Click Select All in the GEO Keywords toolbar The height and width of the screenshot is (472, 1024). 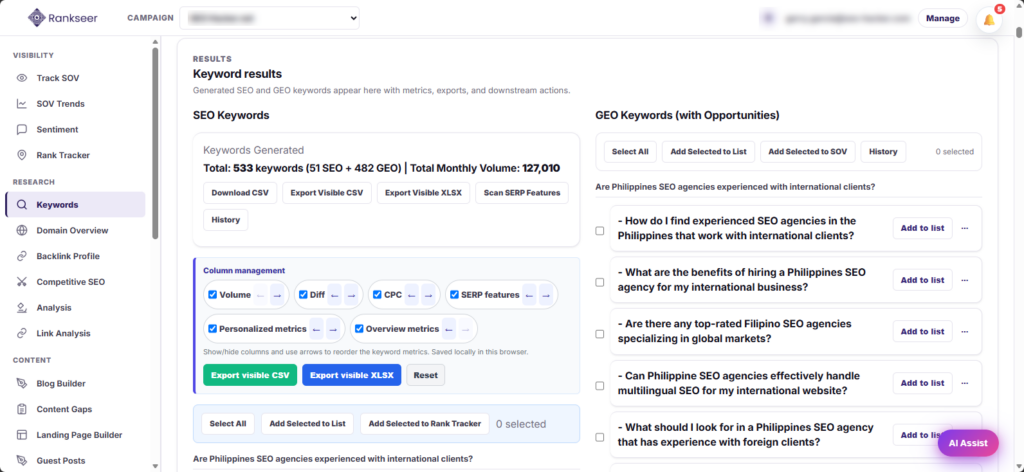tap(630, 151)
